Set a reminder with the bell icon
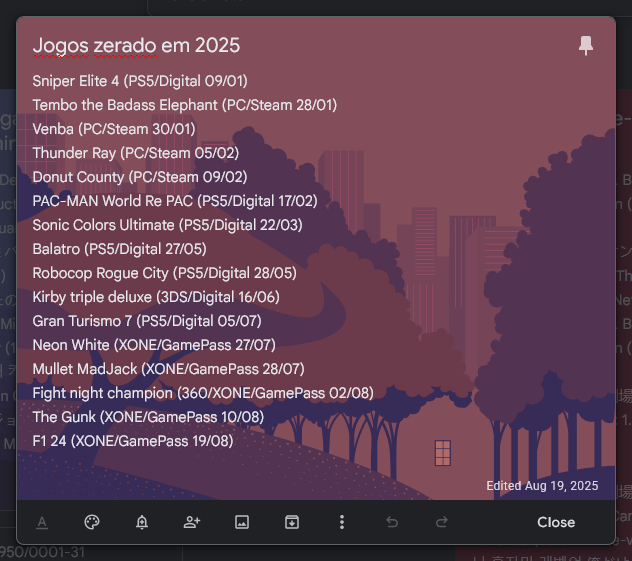Viewport: 632px width, 561px height. pos(142,522)
